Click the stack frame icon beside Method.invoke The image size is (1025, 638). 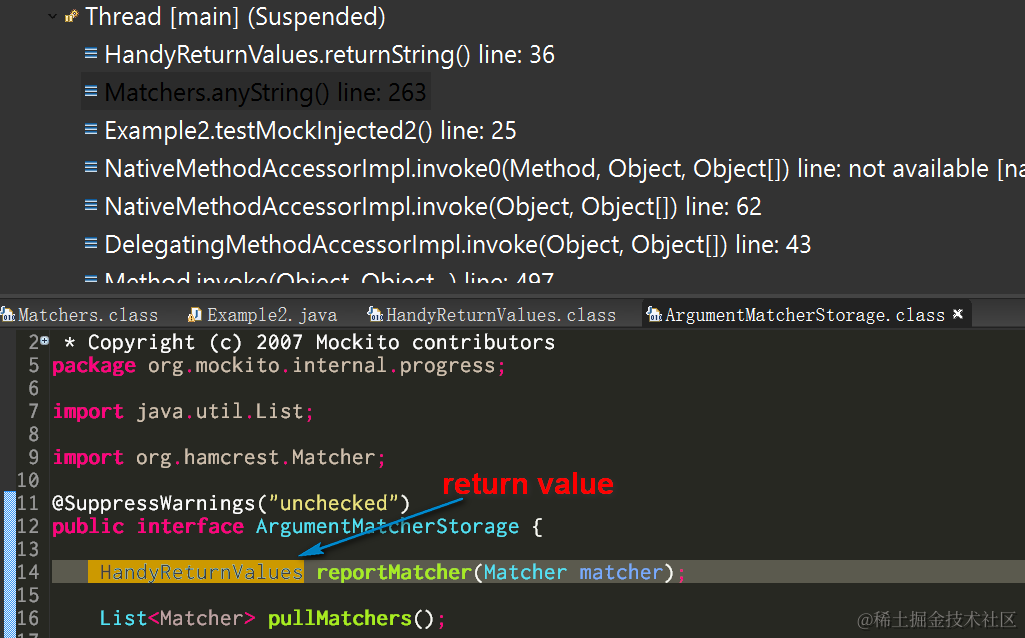pyautogui.click(x=91, y=278)
